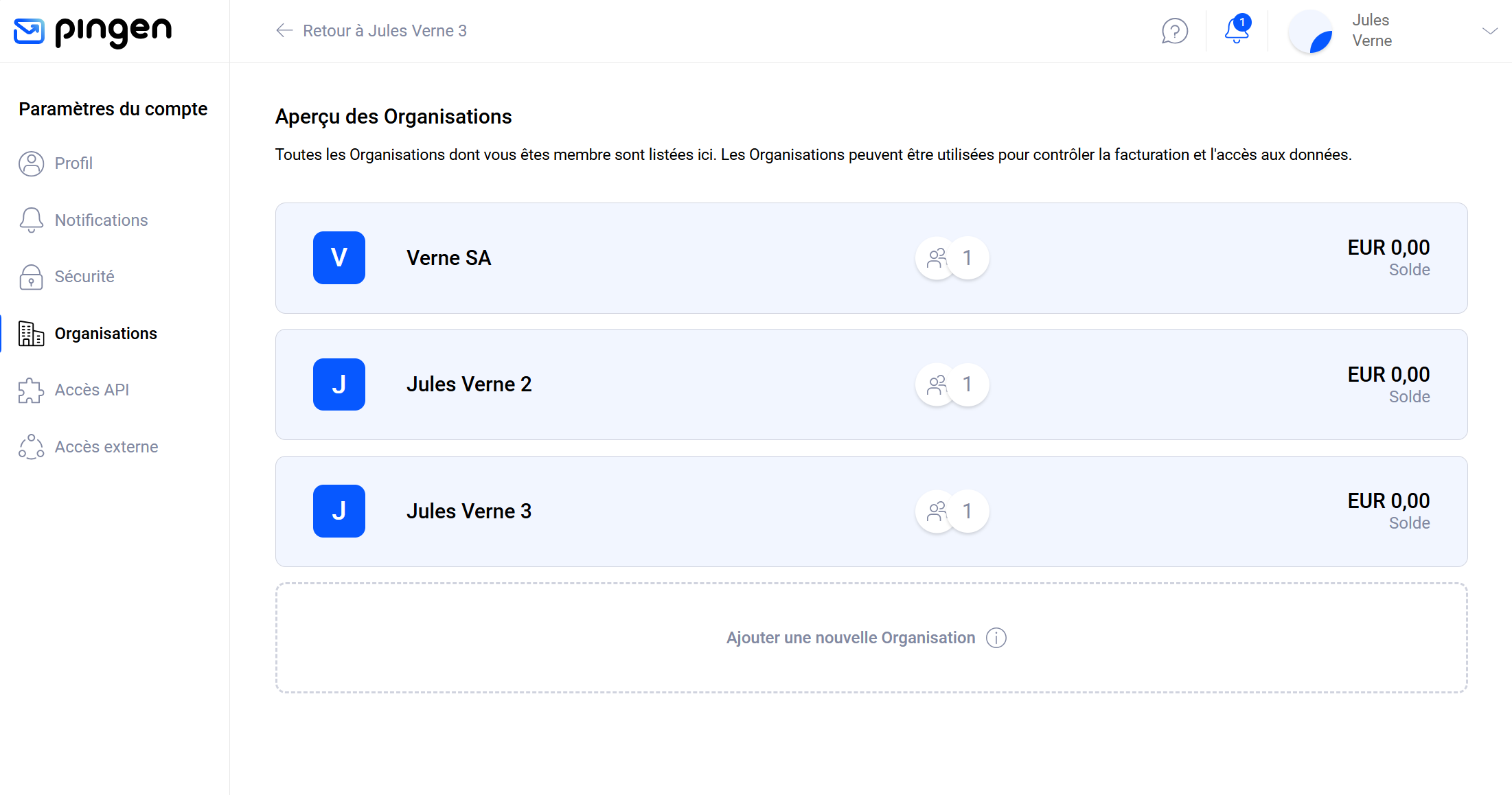Open the notifications bell in header
This screenshot has width=1512, height=795.
(1237, 30)
